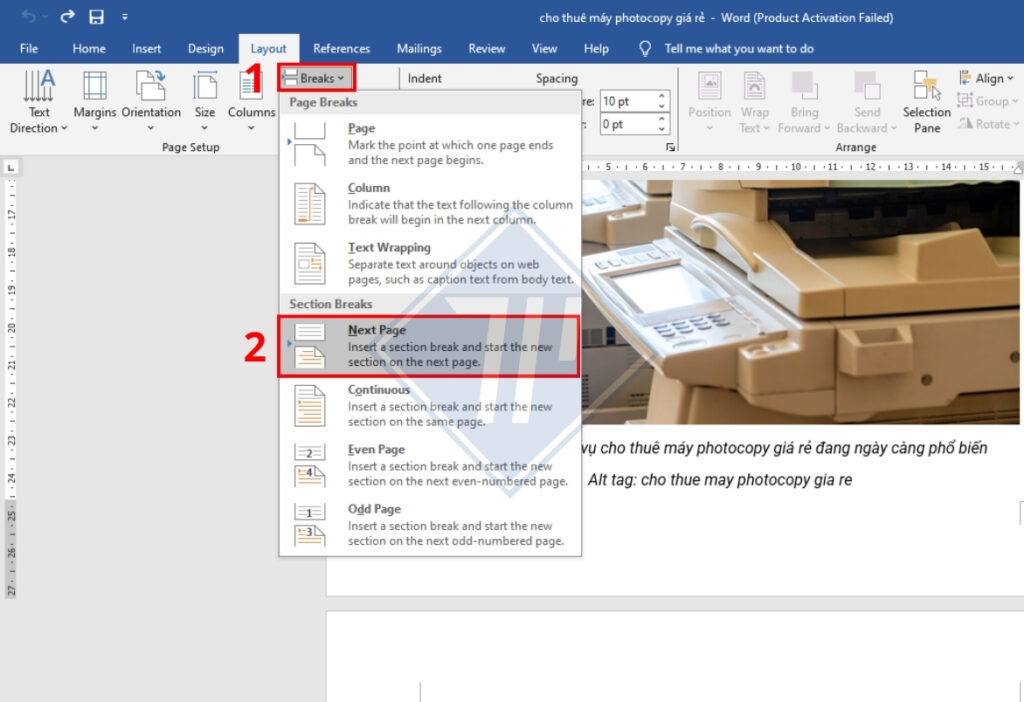Expand the Wrap Text dropdown arrow
1024x702 pixels.
click(x=767, y=129)
